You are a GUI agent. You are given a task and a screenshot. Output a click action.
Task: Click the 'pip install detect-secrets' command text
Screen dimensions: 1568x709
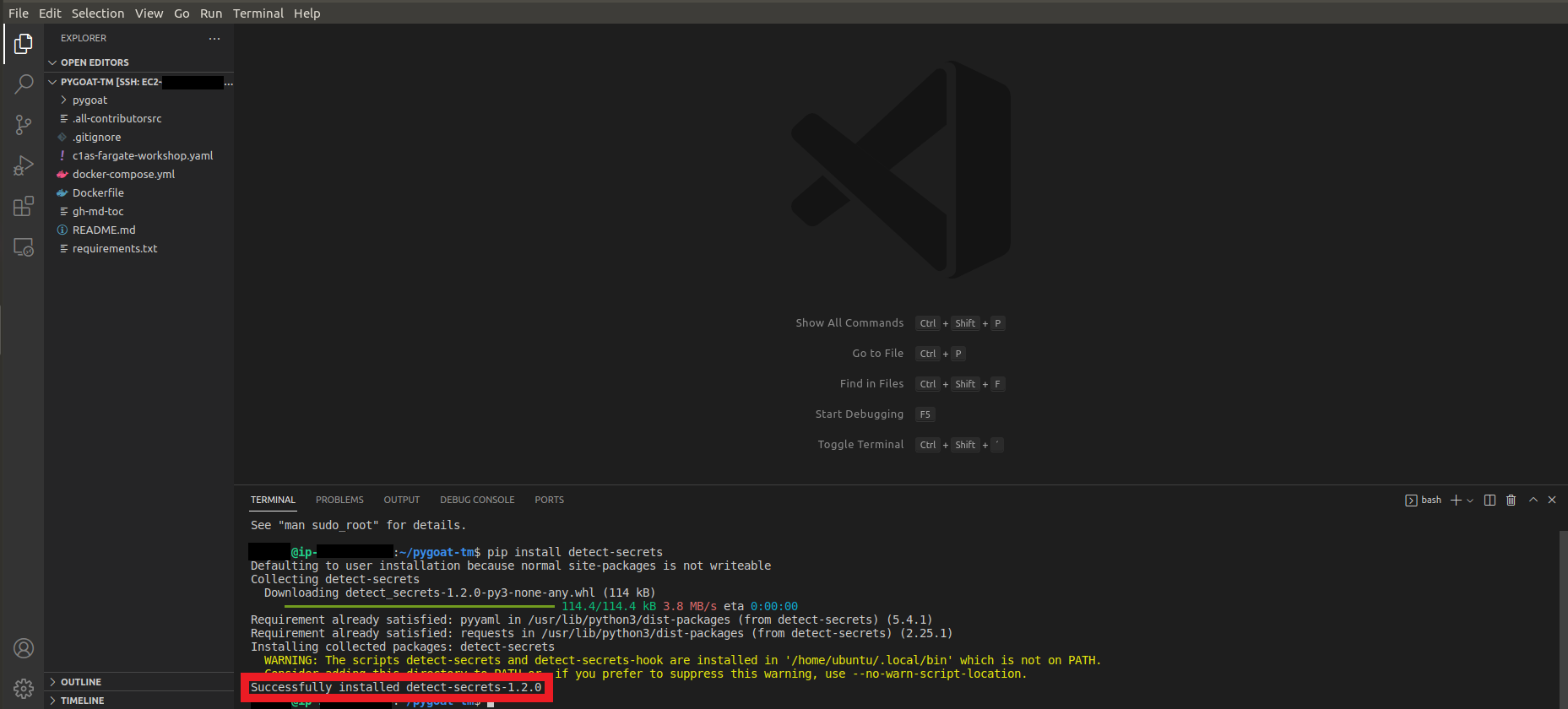click(575, 552)
